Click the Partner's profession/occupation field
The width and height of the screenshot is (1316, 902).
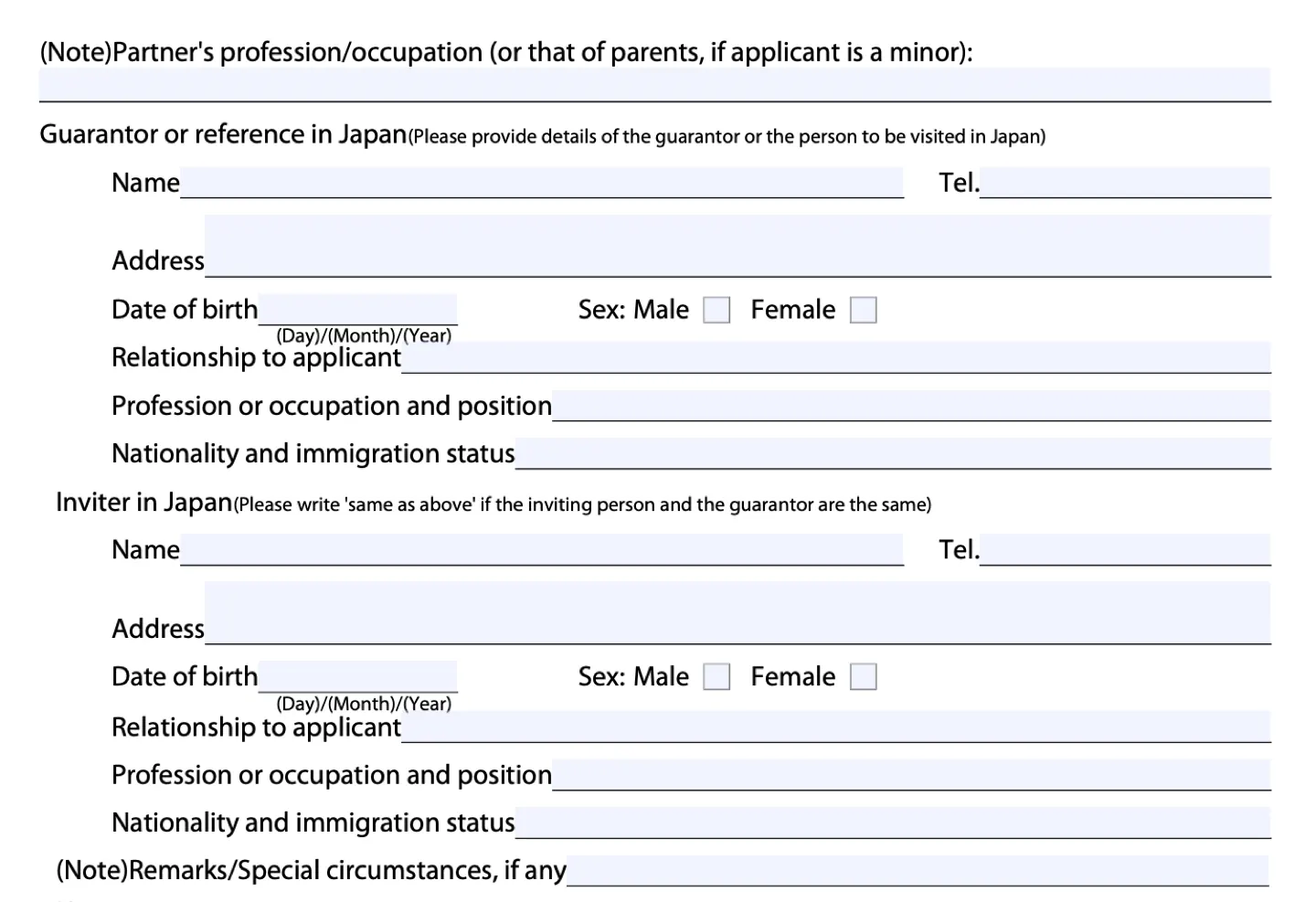654,84
